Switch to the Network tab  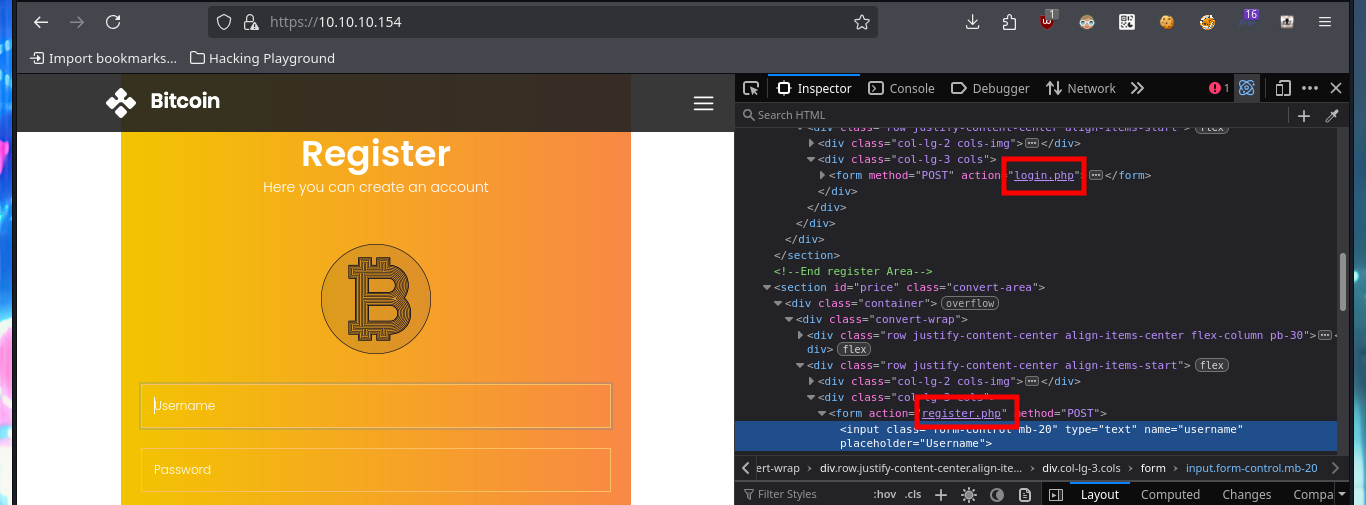[x=1080, y=88]
